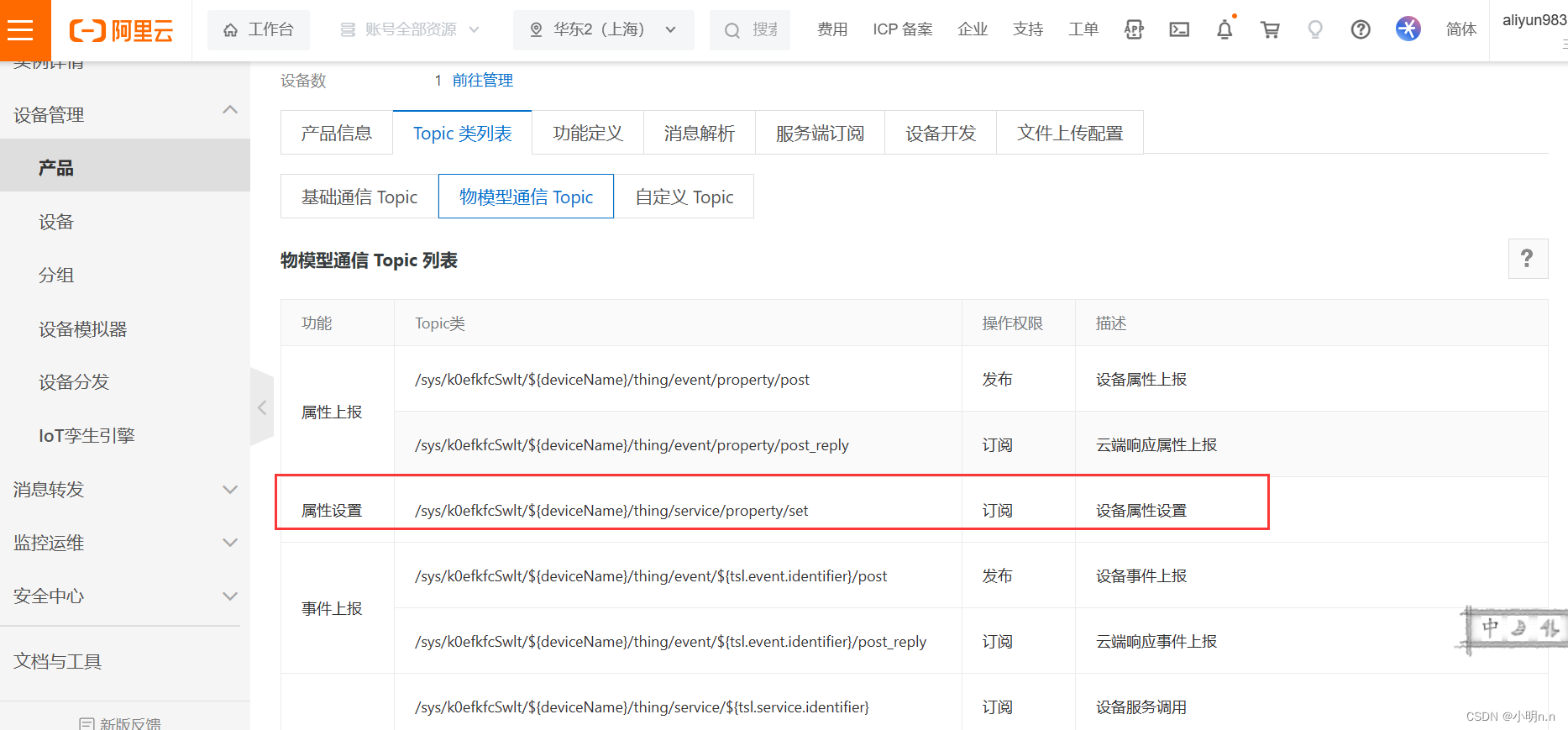Click the 新版反馈 feedback link

click(x=120, y=723)
